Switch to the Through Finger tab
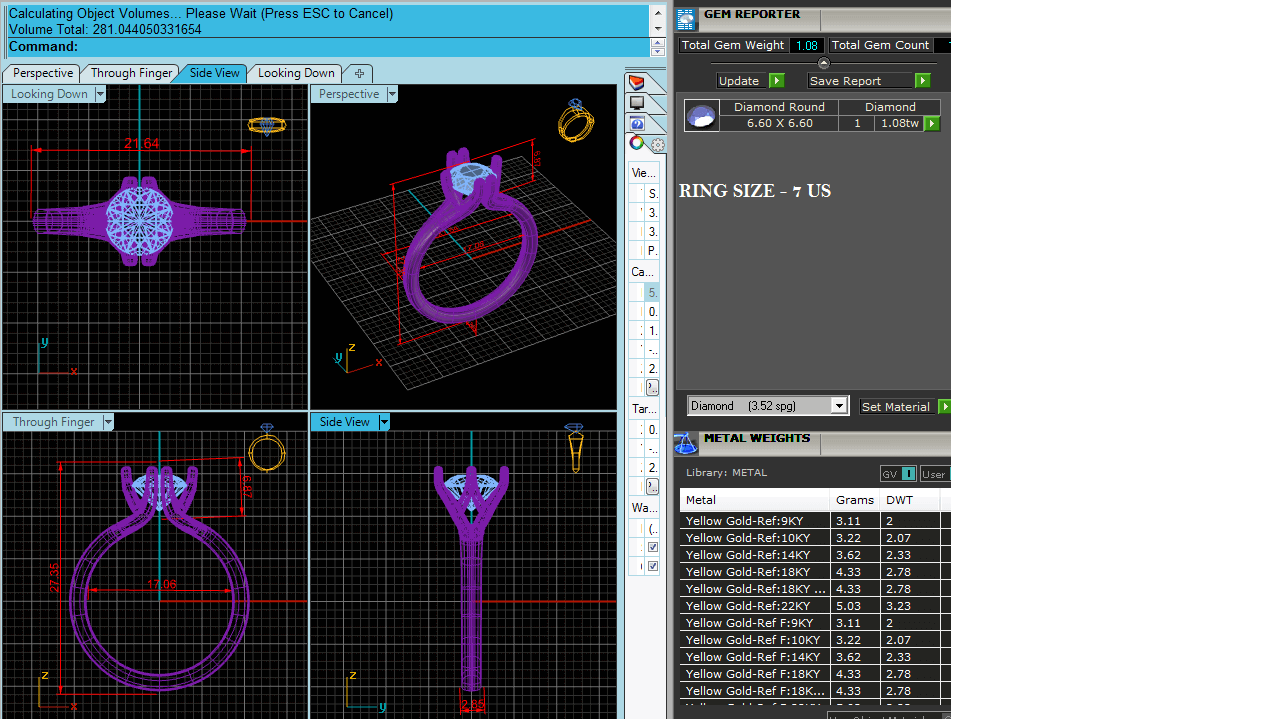 pos(131,73)
